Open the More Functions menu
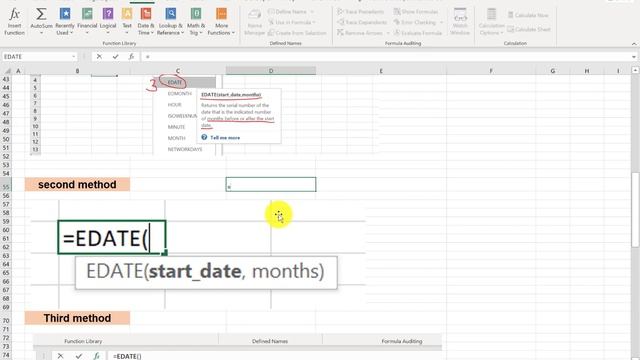This screenshot has width=640, height=360. (x=221, y=22)
